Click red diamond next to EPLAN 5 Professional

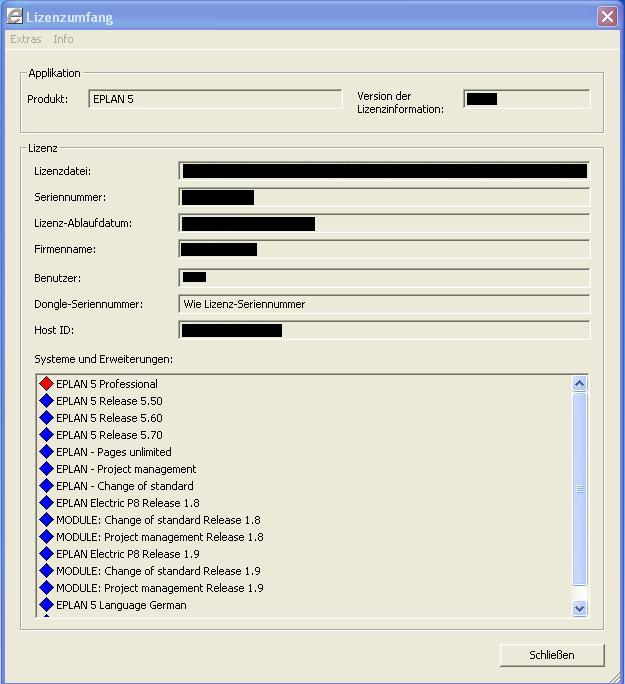(46, 384)
